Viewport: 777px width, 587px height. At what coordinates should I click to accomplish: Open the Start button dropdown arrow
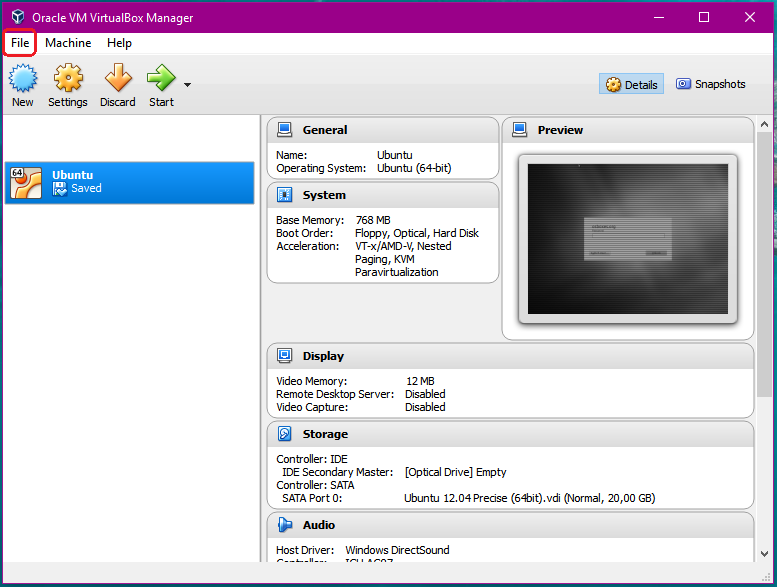(x=187, y=85)
